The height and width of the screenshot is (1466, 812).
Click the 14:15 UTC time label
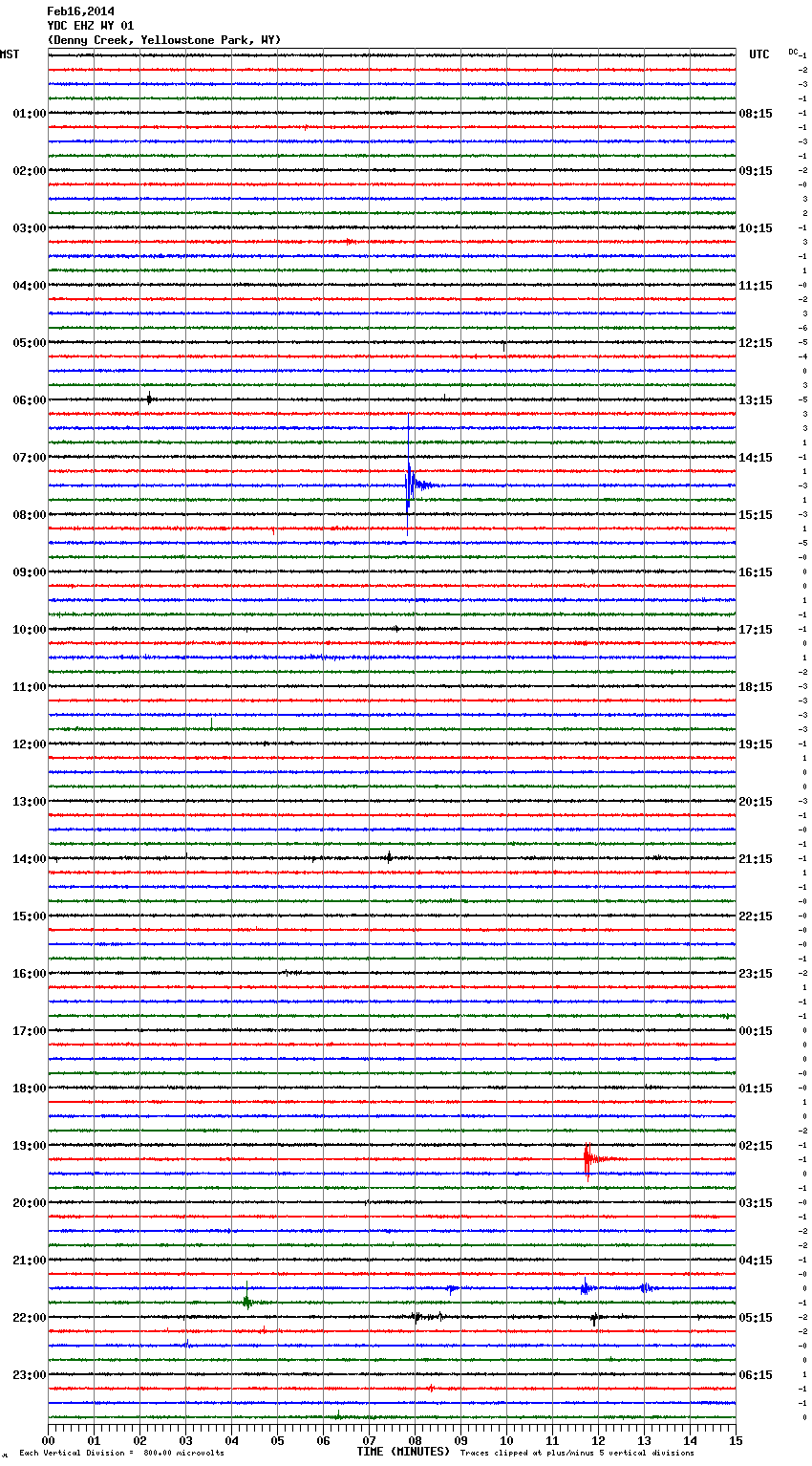(x=756, y=458)
